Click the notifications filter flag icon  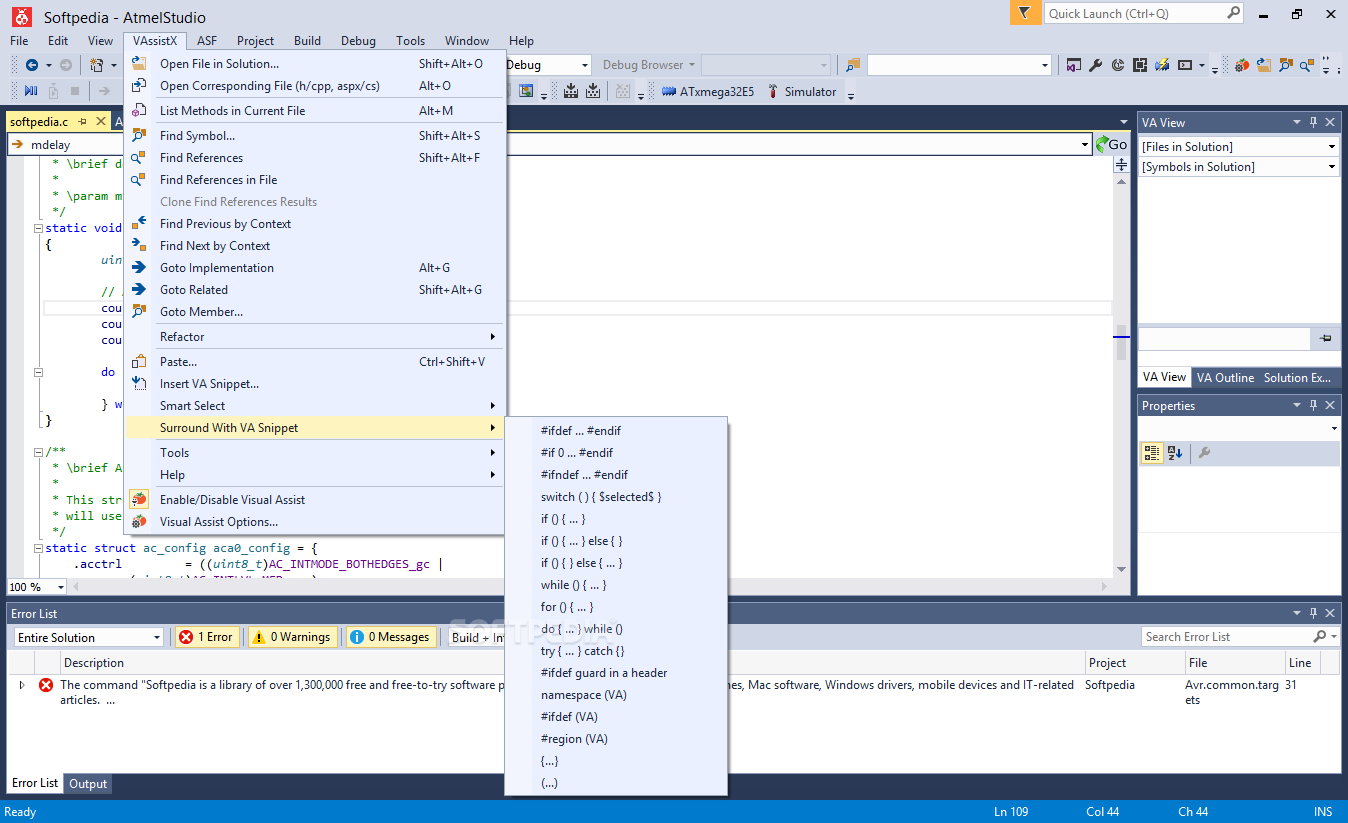1024,13
